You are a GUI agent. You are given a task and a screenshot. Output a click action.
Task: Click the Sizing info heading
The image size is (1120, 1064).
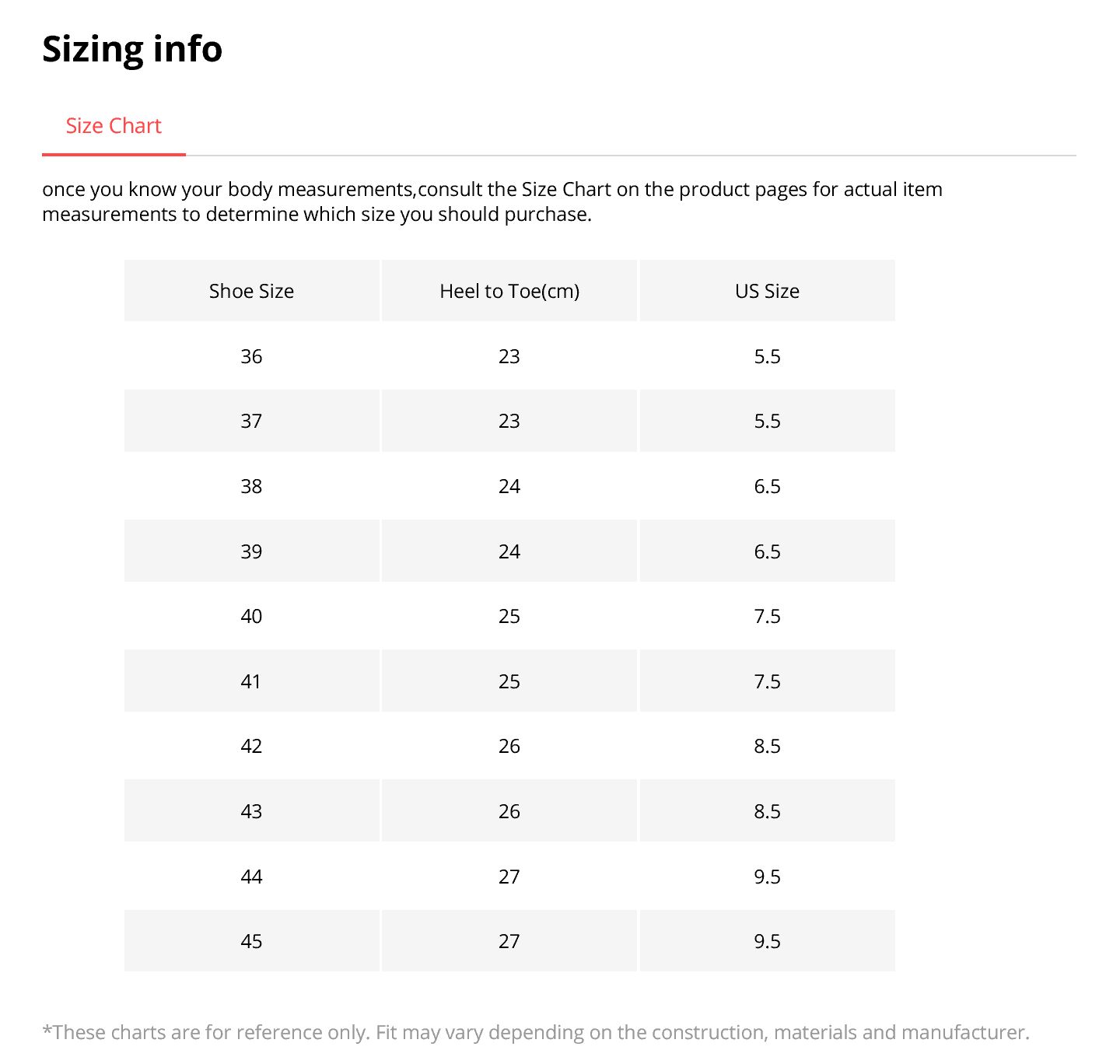click(x=132, y=49)
